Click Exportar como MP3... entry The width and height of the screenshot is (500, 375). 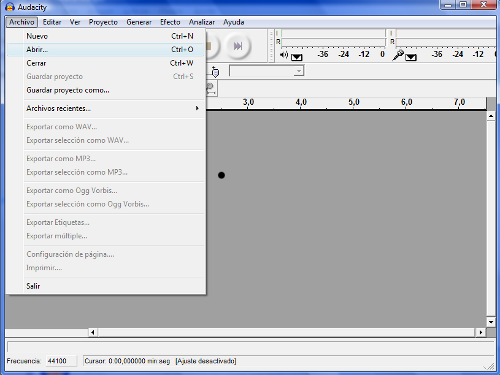point(106,159)
